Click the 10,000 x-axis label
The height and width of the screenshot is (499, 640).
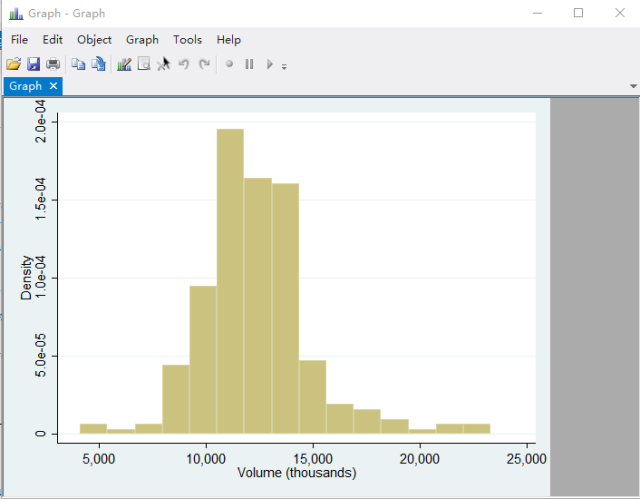click(x=206, y=459)
